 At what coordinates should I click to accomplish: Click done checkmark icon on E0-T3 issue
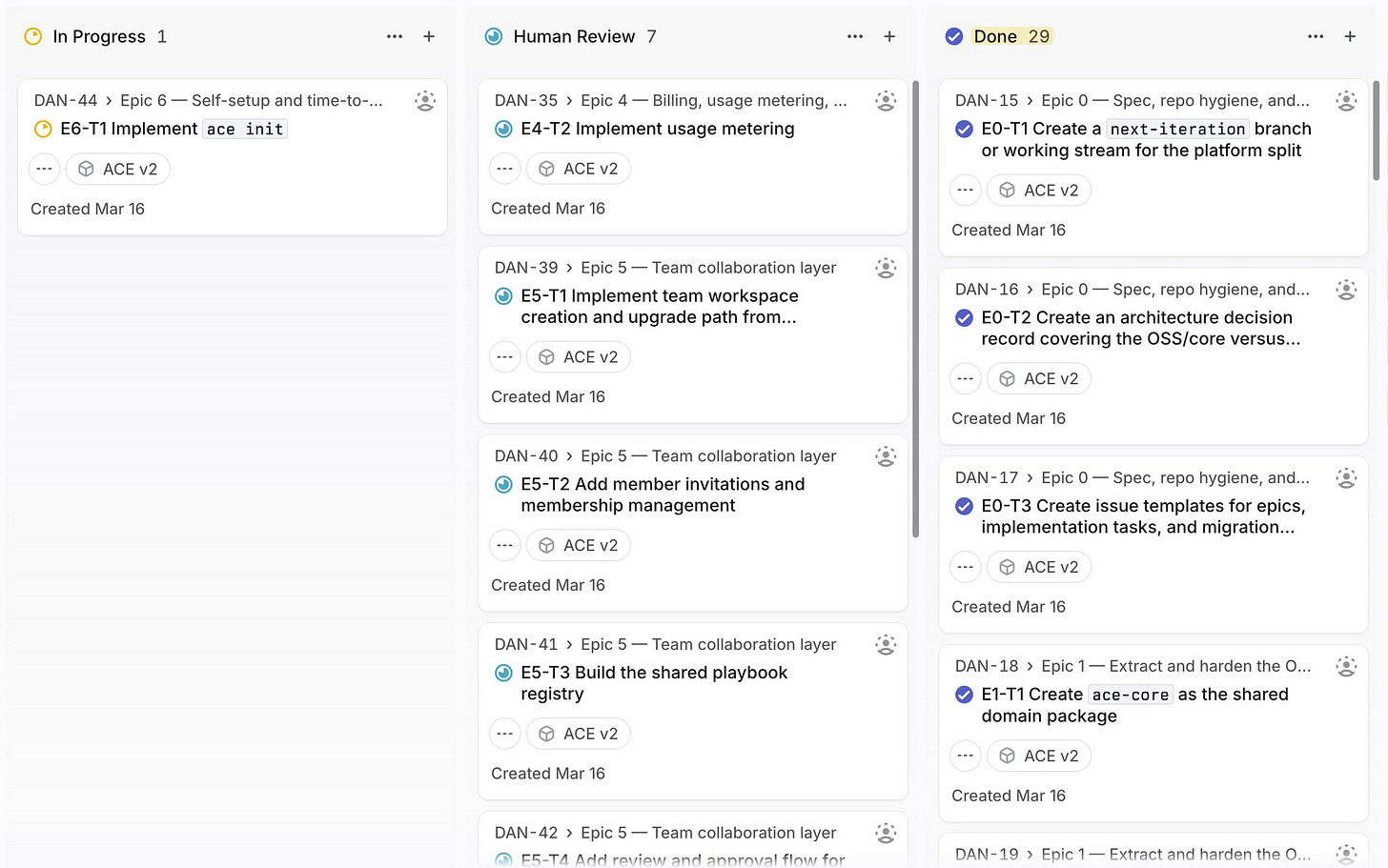click(964, 506)
